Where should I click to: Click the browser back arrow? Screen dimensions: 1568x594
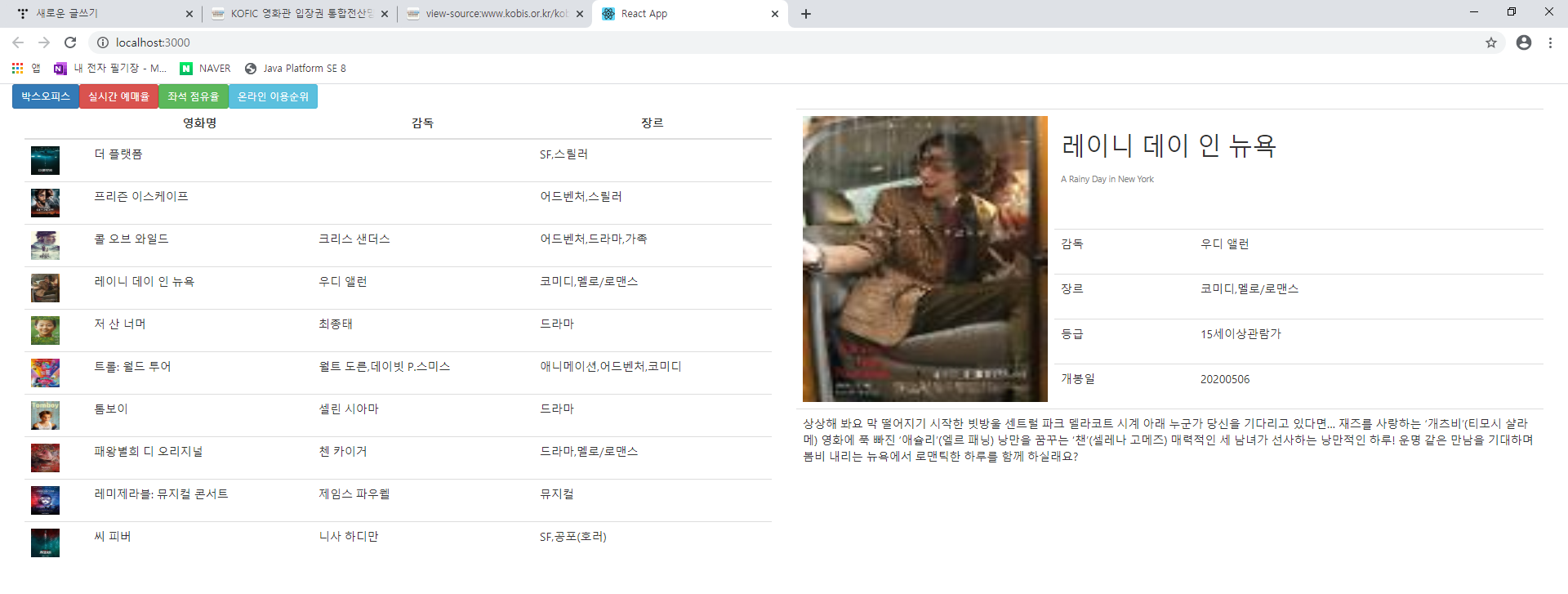pos(18,42)
